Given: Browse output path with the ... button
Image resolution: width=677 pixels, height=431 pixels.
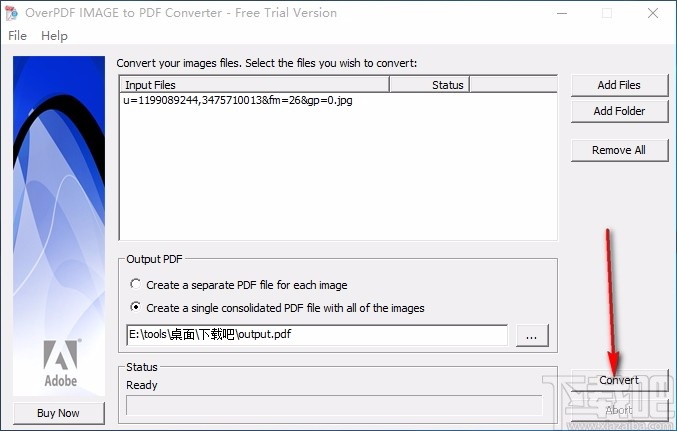Looking at the screenshot, I should tap(532, 336).
